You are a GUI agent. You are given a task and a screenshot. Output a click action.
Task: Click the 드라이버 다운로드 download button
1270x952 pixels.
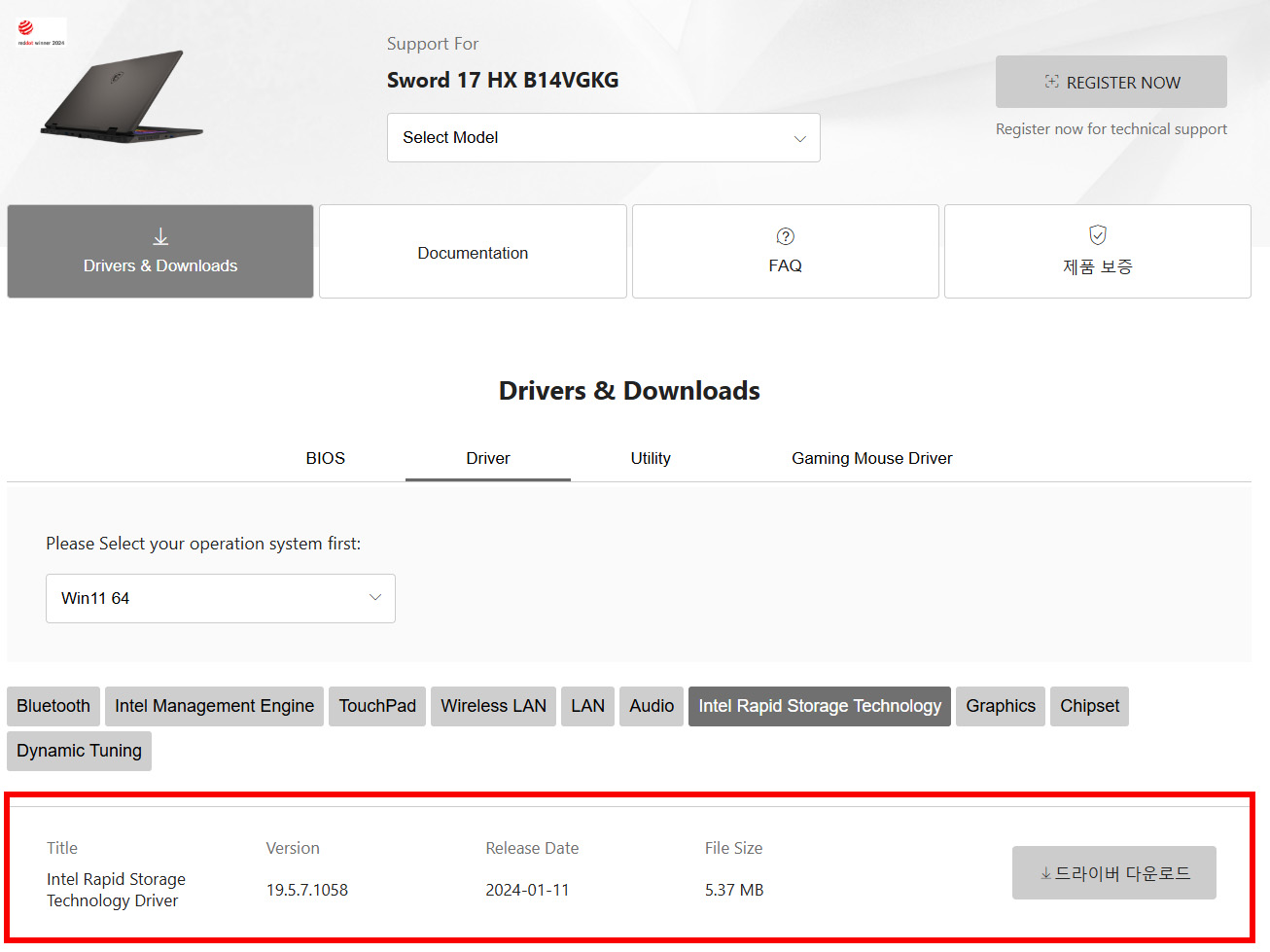point(1113,873)
